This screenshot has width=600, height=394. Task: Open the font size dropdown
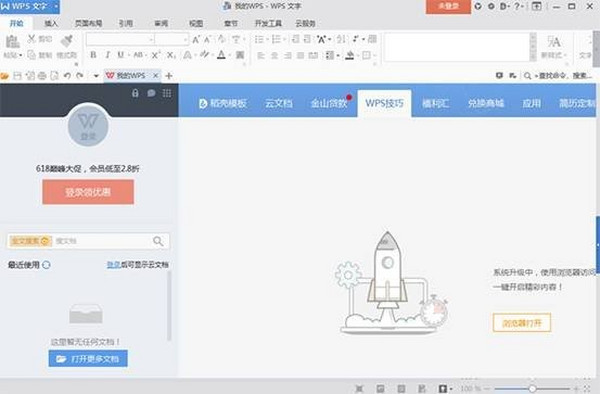click(186, 39)
